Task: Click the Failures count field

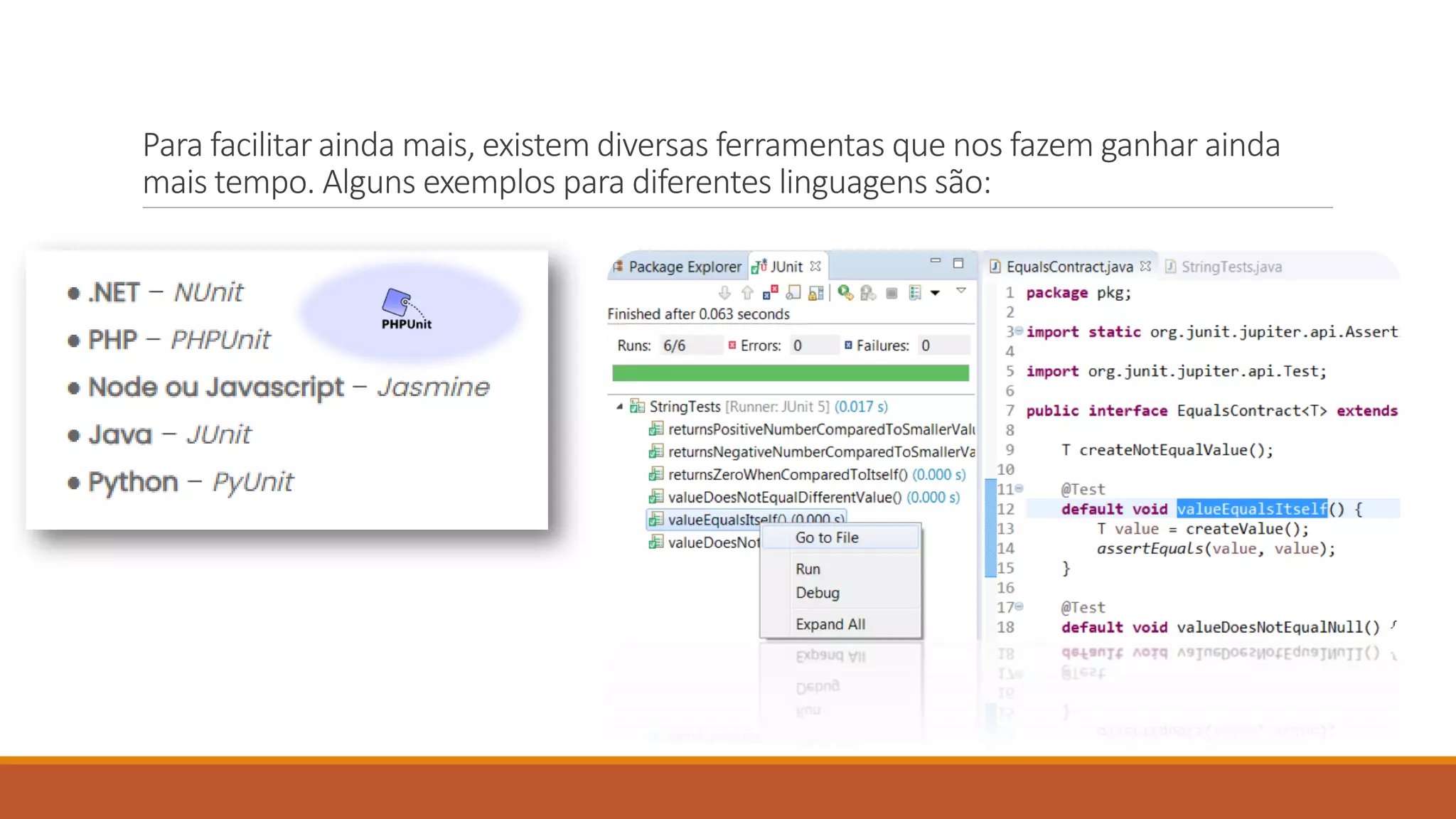Action: (x=943, y=346)
